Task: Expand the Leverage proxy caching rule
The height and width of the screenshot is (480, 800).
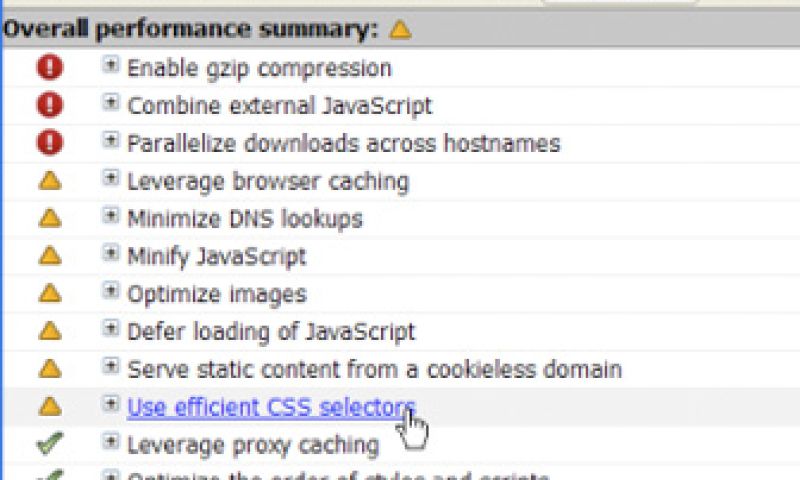Action: click(x=111, y=441)
